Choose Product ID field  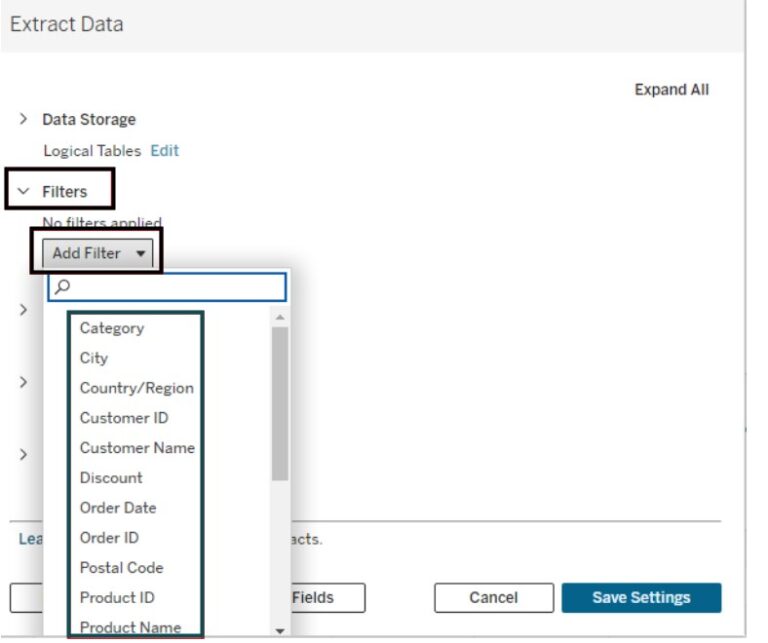tap(117, 597)
